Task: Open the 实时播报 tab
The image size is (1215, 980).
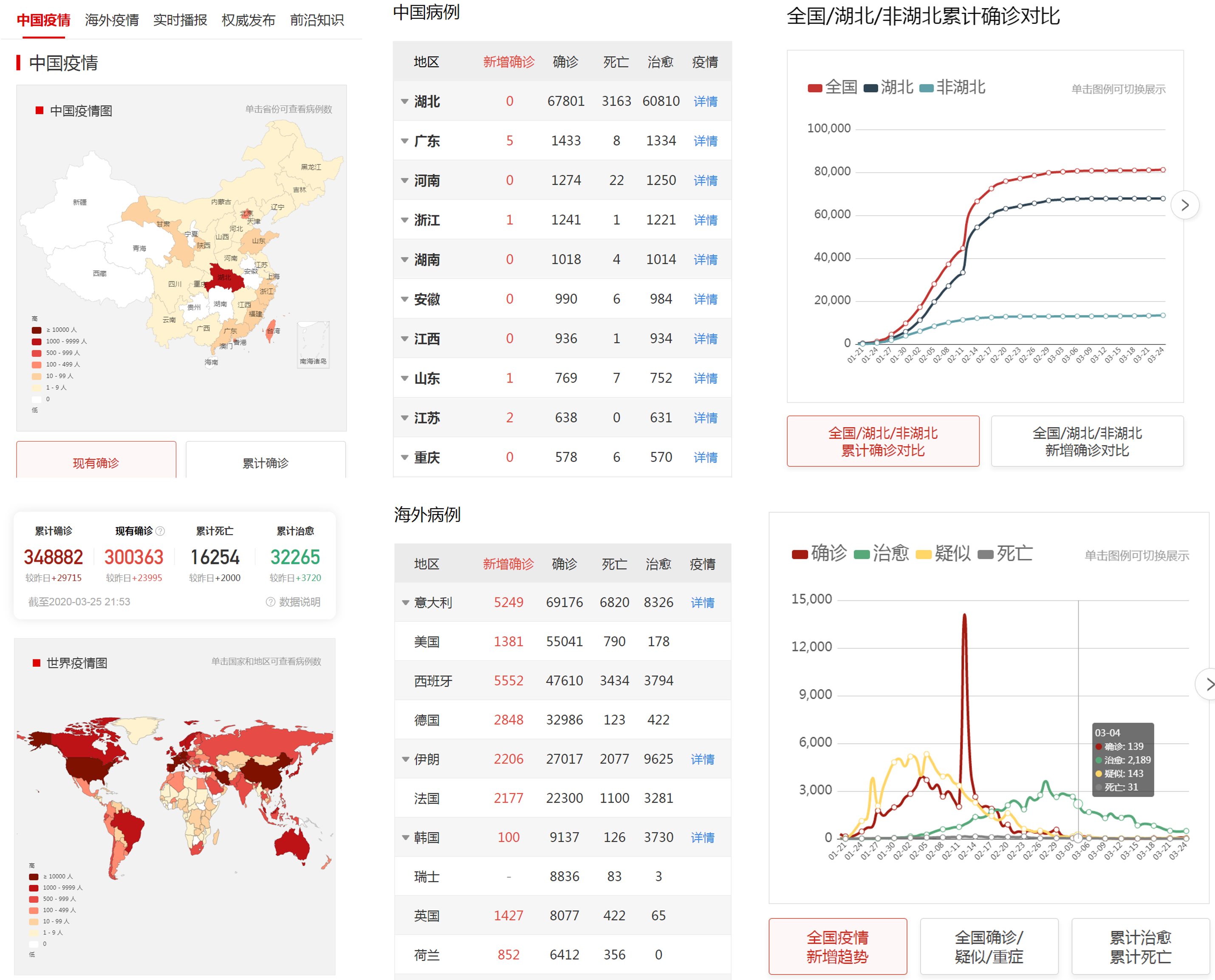Action: (180, 20)
